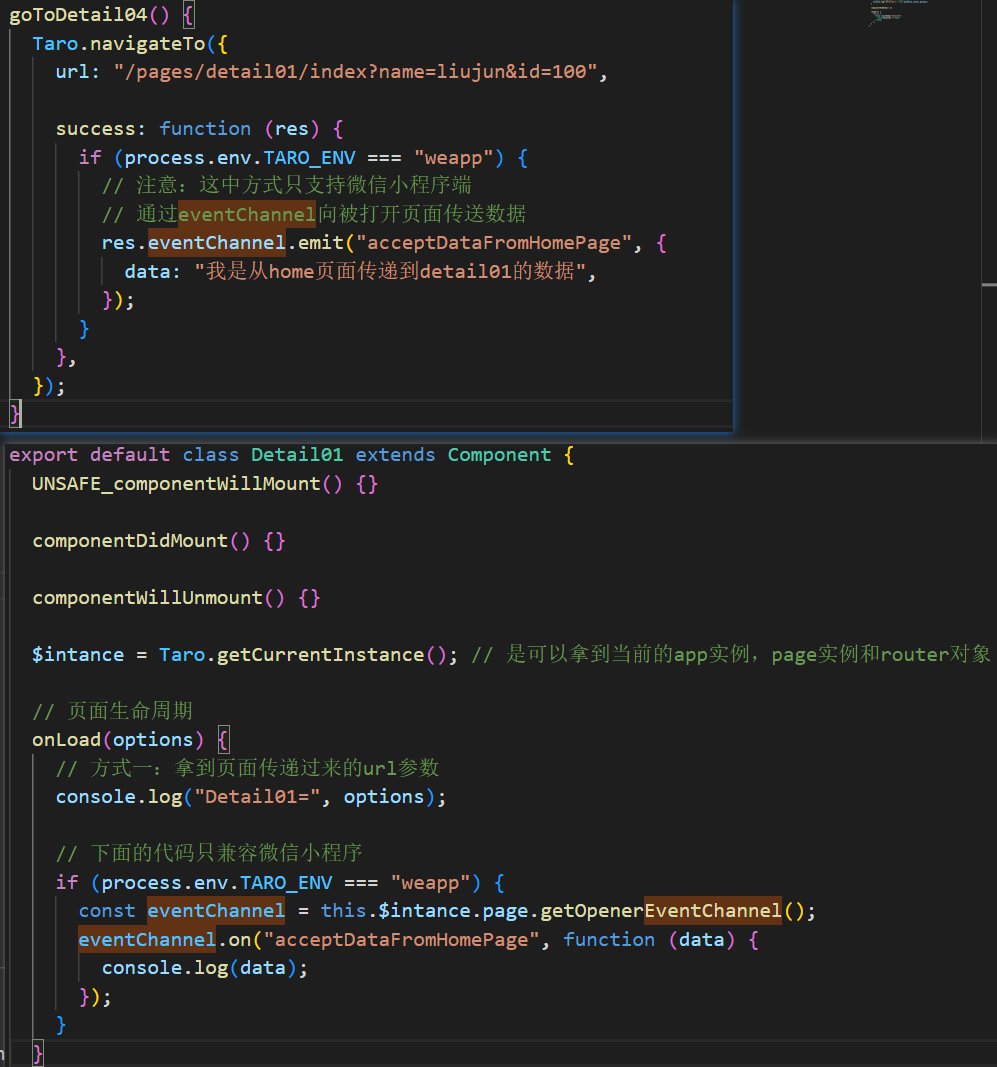Screen dimensions: 997x1067
Task: Click the highlighted eventChannel inside the Chinese comment
Action: tap(247, 214)
